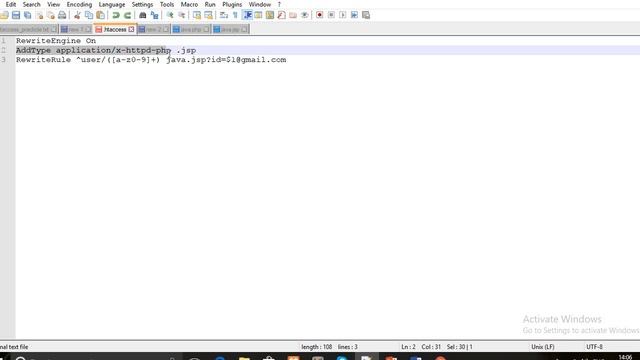Show the Document Map panel icon

point(270,15)
